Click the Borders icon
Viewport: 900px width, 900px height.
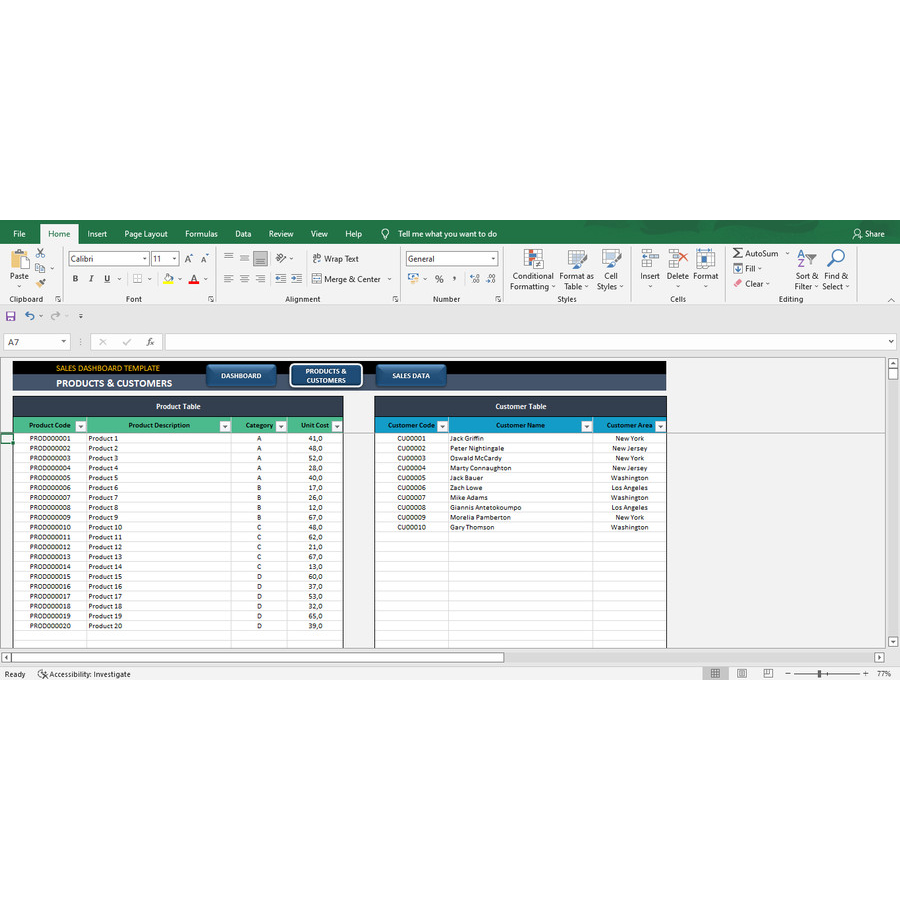point(137,279)
